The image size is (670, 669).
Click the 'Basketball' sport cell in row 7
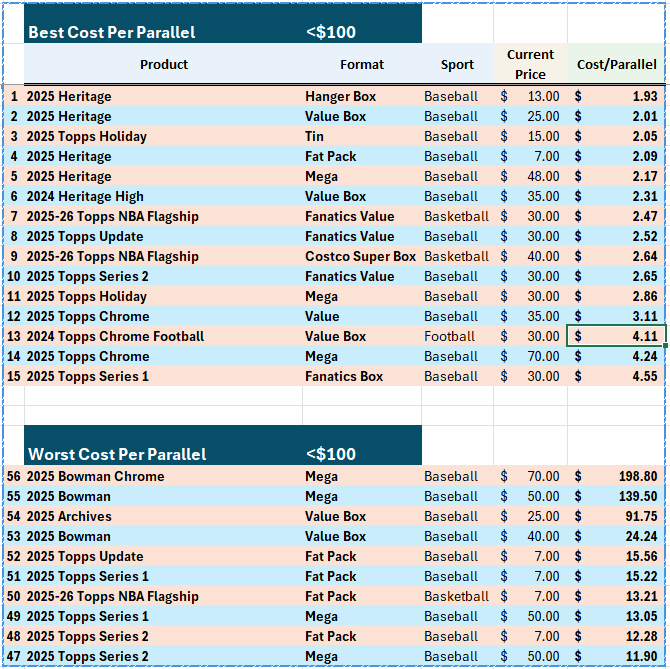[457, 216]
